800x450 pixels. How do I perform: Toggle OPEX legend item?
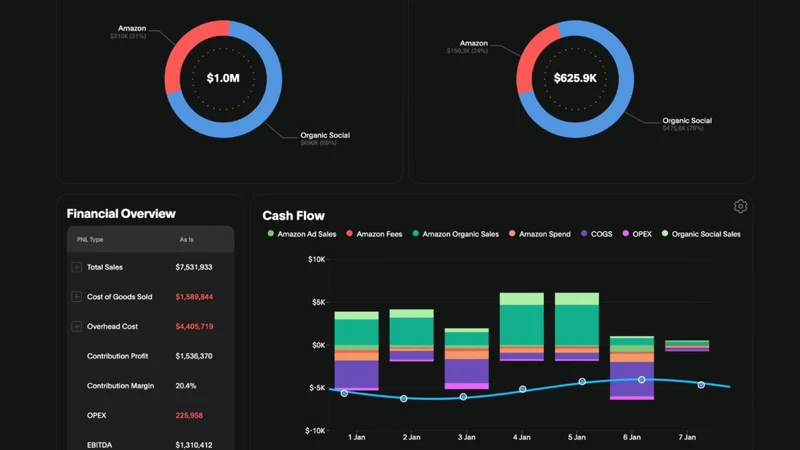pos(637,234)
